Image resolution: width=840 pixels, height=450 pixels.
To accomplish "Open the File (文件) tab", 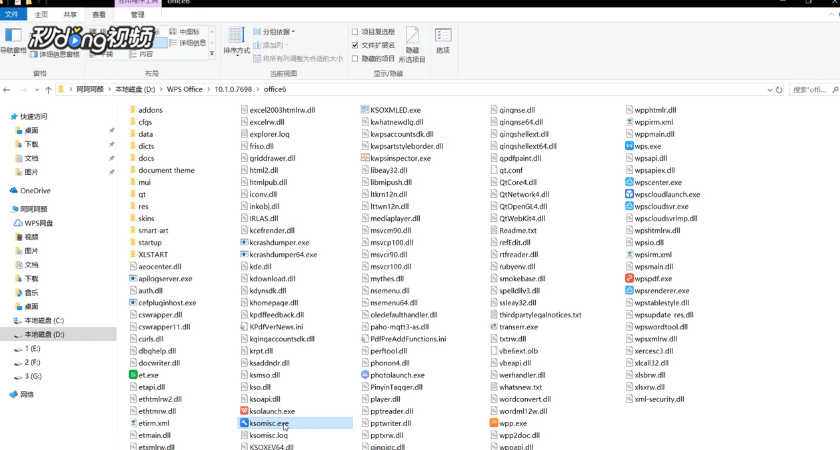I will pyautogui.click(x=12, y=14).
